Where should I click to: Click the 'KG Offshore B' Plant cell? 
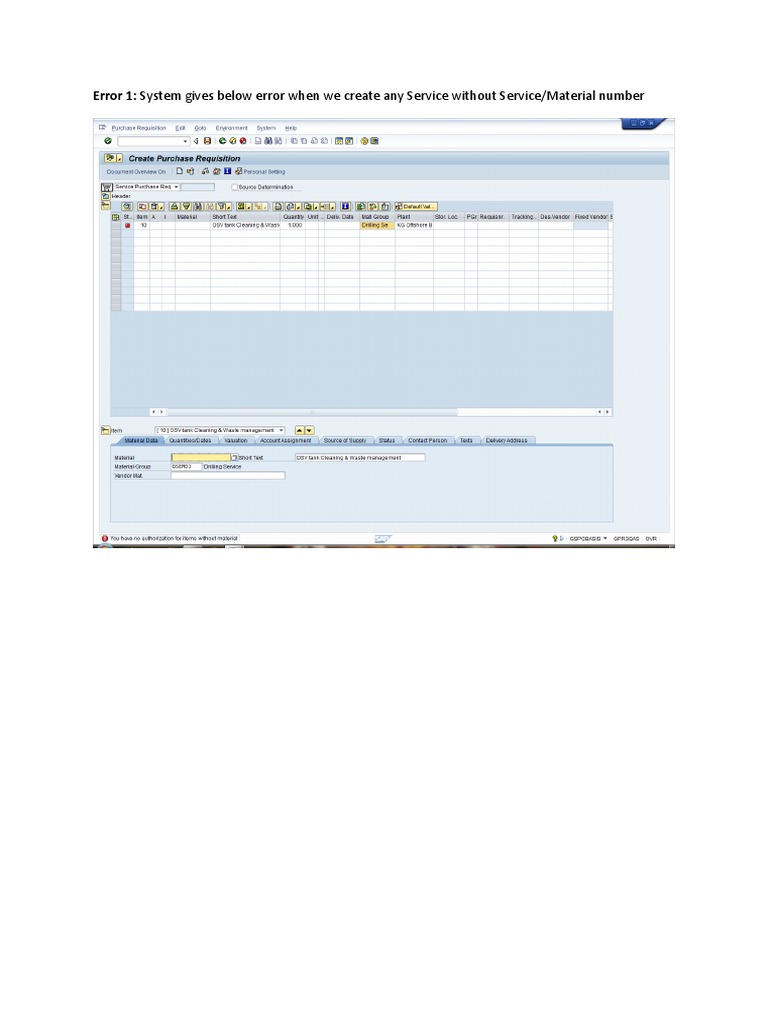(x=414, y=225)
